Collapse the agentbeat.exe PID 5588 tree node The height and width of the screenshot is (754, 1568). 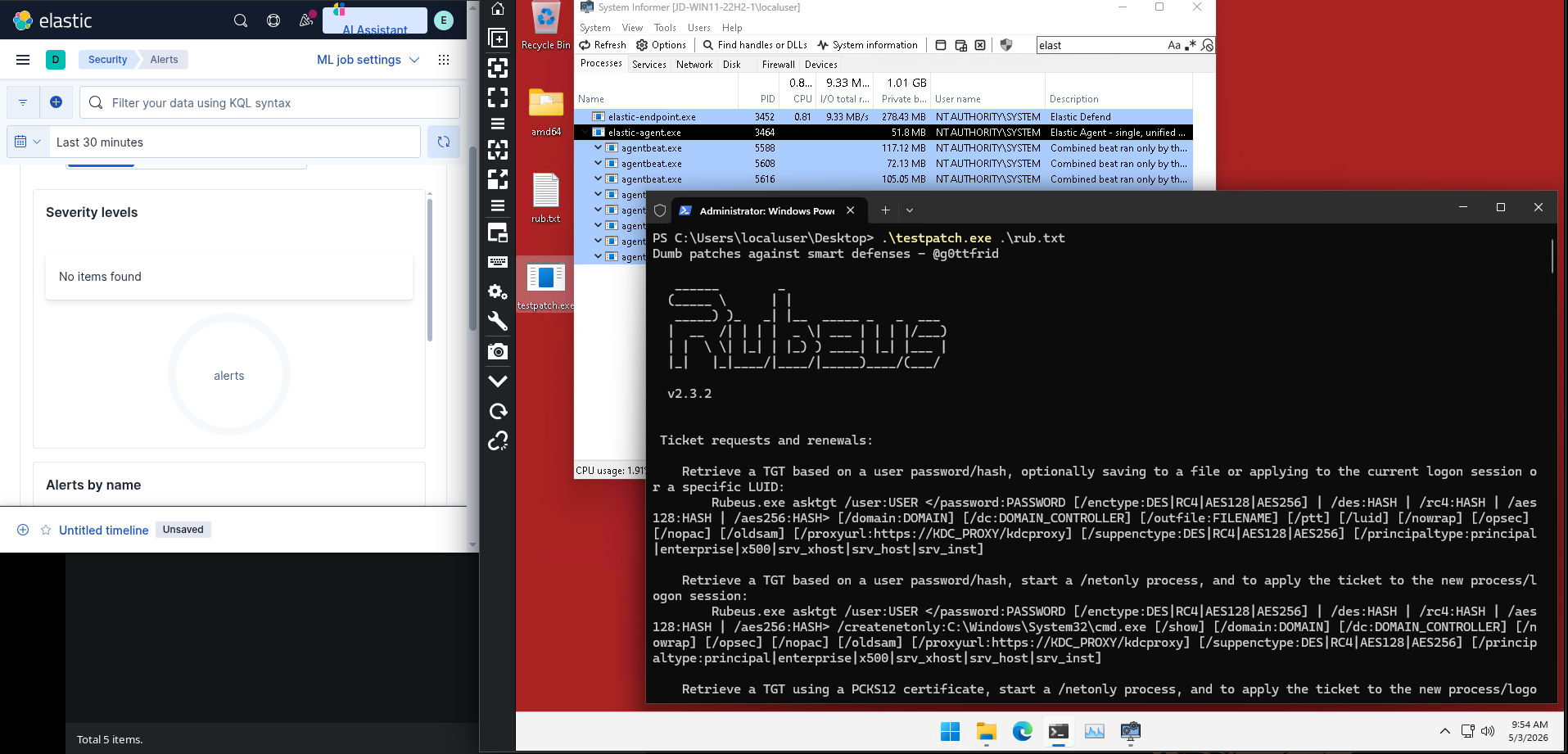tap(598, 148)
